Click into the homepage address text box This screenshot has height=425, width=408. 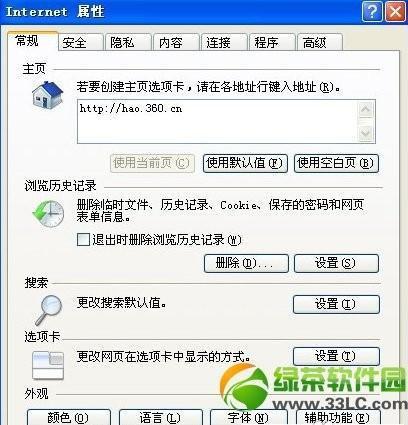click(217, 122)
